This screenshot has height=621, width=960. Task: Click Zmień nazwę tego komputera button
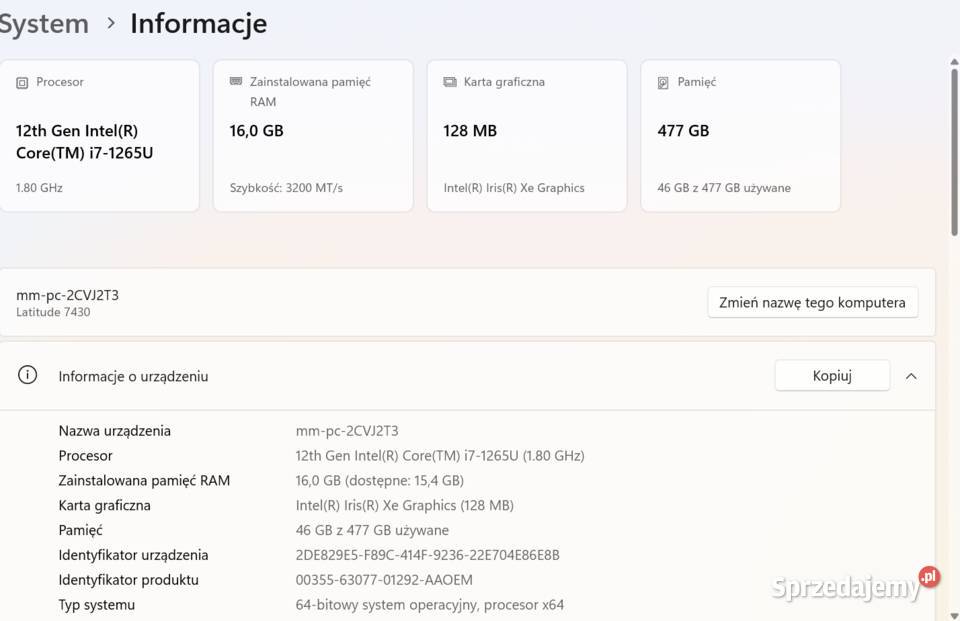812,303
